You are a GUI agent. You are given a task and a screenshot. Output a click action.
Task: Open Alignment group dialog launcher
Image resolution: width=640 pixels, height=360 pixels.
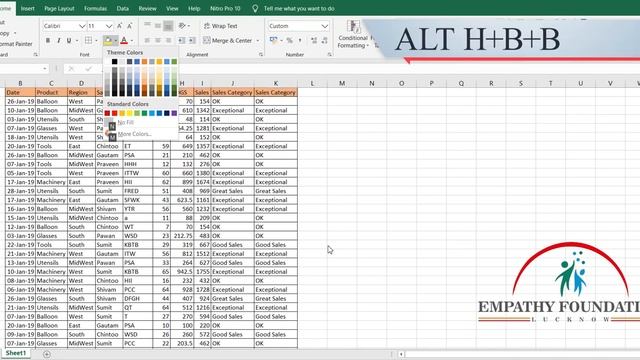[x=261, y=54]
